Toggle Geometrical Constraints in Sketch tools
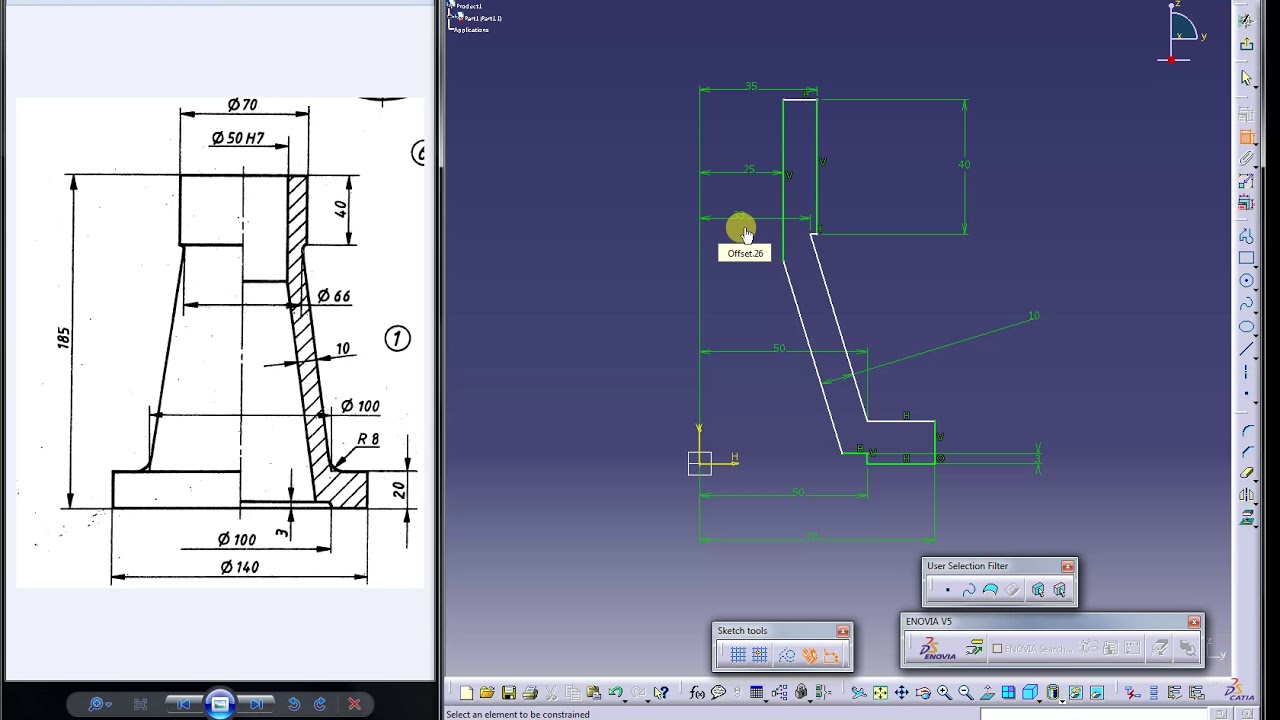 [809, 655]
